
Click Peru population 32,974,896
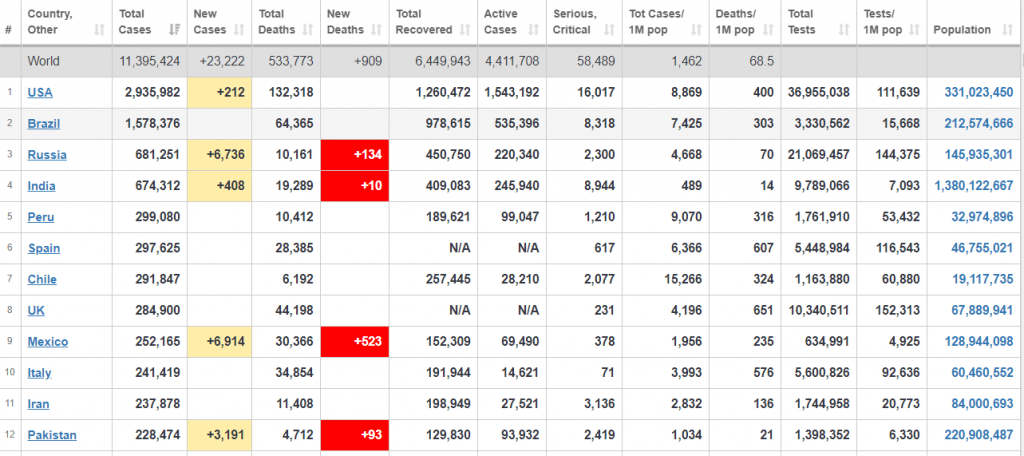982,217
